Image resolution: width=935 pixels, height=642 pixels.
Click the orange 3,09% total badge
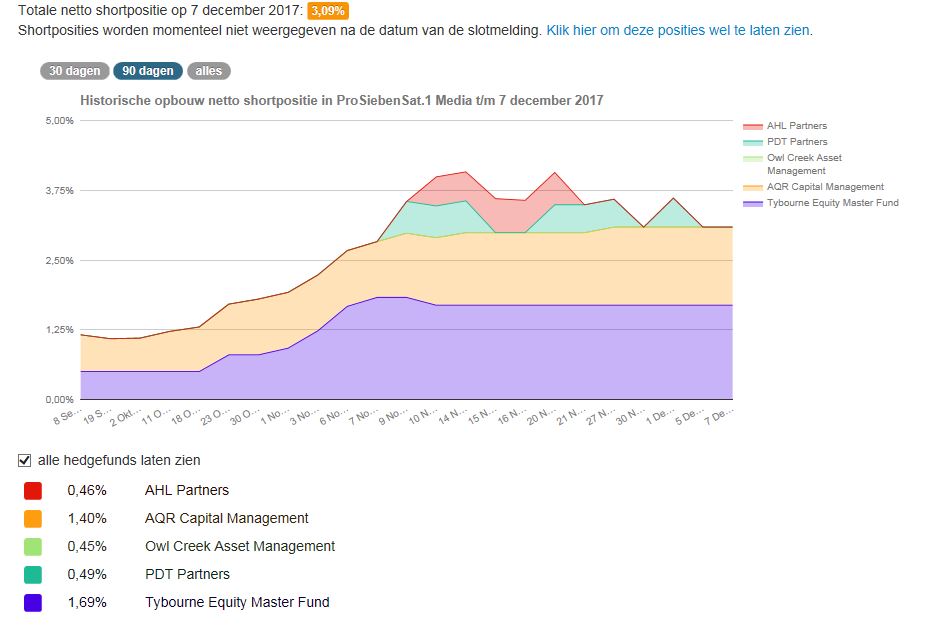pos(328,11)
